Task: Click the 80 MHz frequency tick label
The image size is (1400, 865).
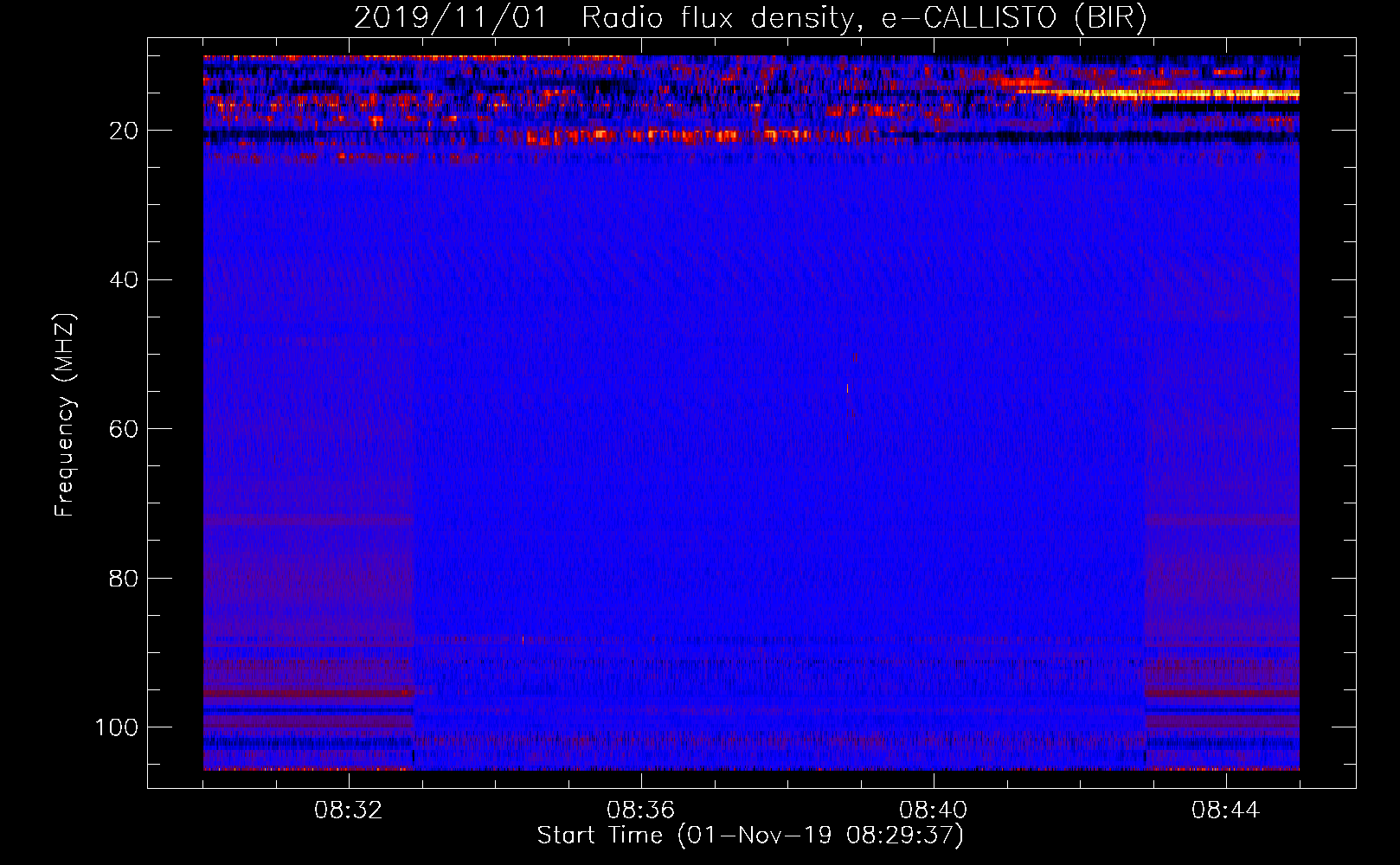Action: [124, 578]
